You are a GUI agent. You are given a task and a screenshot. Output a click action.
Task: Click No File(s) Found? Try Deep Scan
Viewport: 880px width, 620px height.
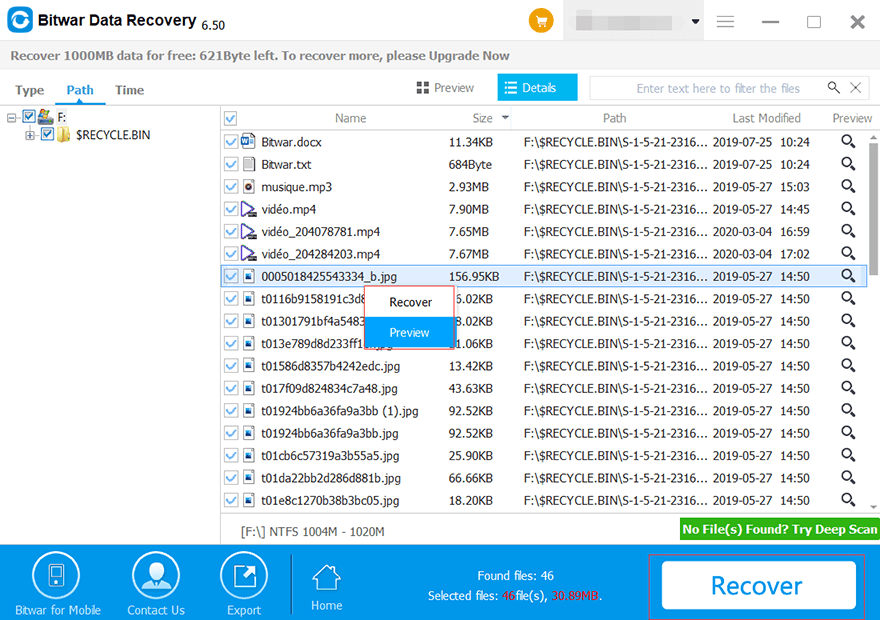click(780, 529)
